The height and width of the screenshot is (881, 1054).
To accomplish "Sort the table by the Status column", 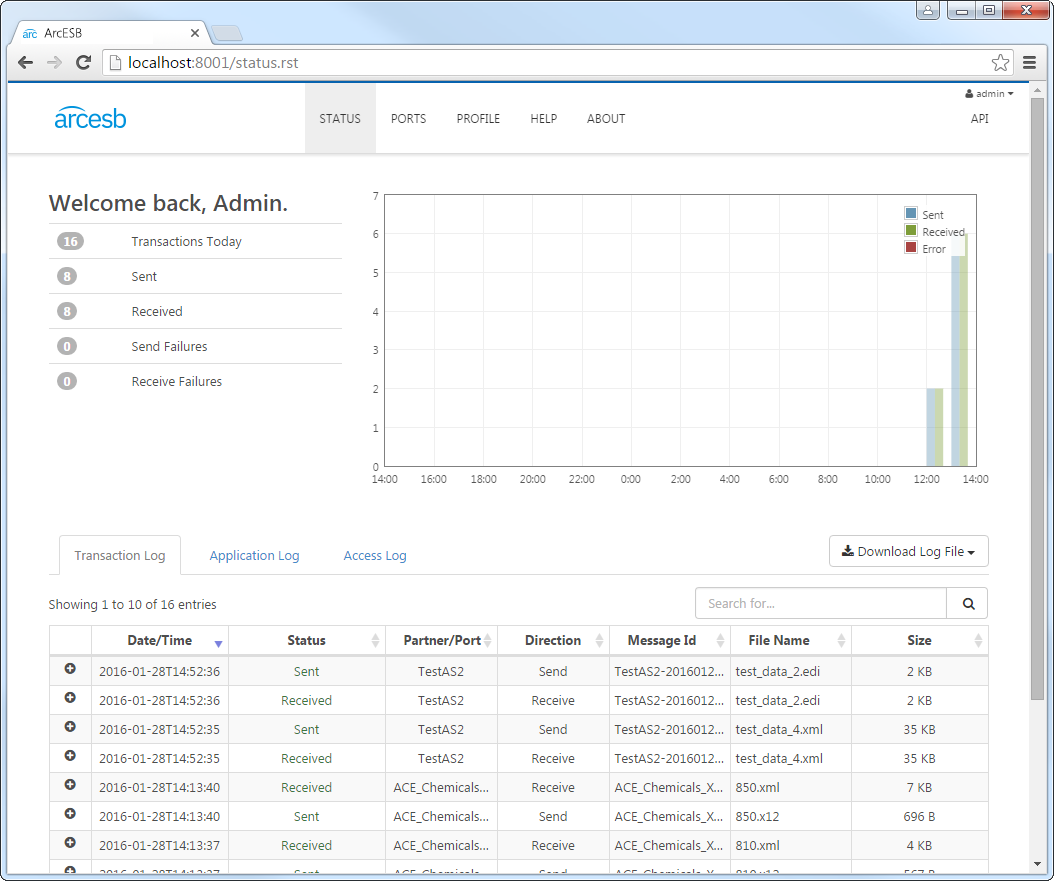I will click(x=306, y=640).
